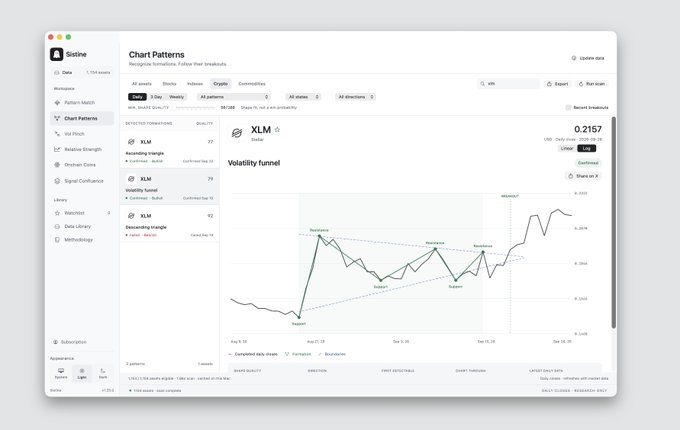Click the search field containing xlm

tap(509, 84)
